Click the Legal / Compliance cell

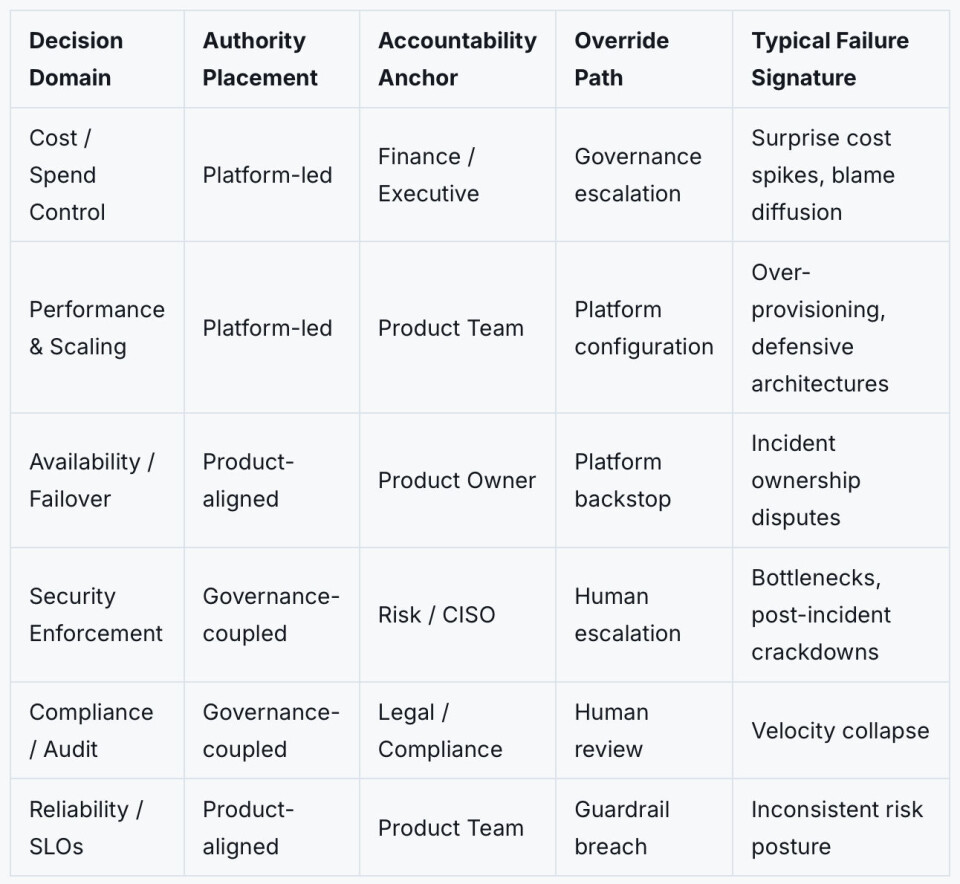coord(440,730)
